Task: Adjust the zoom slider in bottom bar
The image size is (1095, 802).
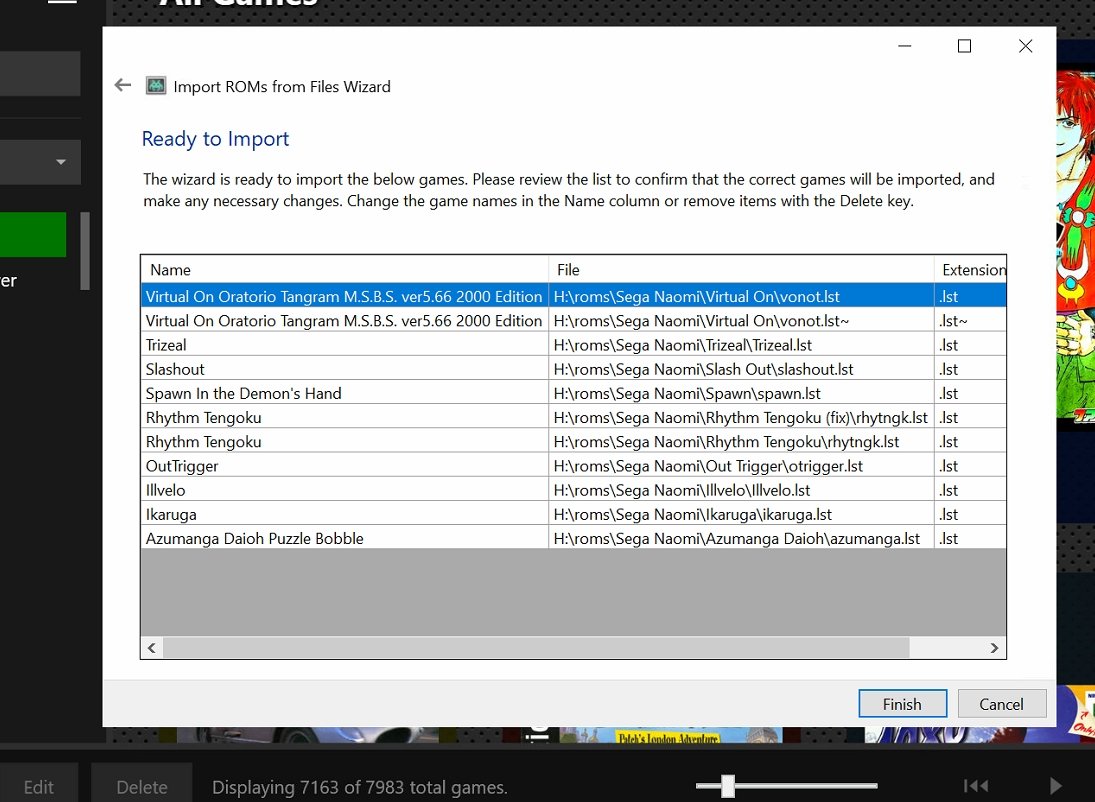Action: [x=728, y=786]
